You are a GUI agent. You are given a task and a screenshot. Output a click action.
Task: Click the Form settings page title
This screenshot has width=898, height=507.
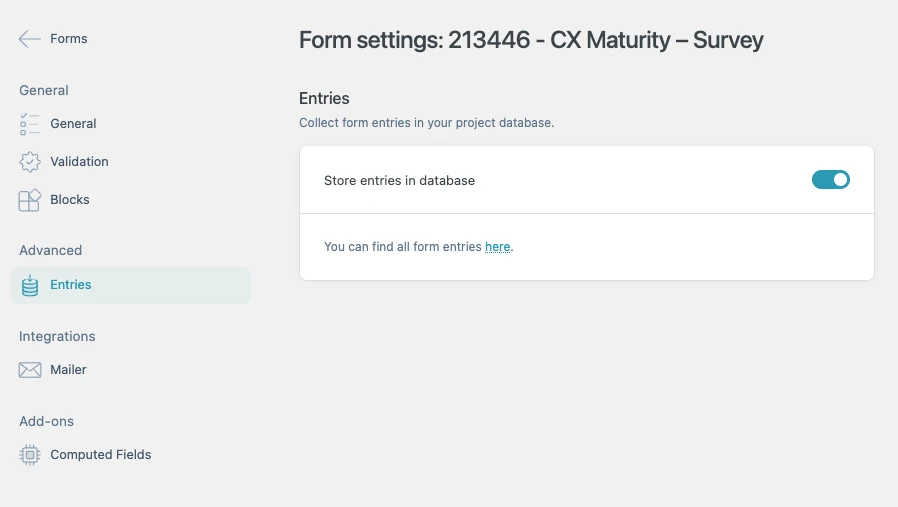[531, 41]
